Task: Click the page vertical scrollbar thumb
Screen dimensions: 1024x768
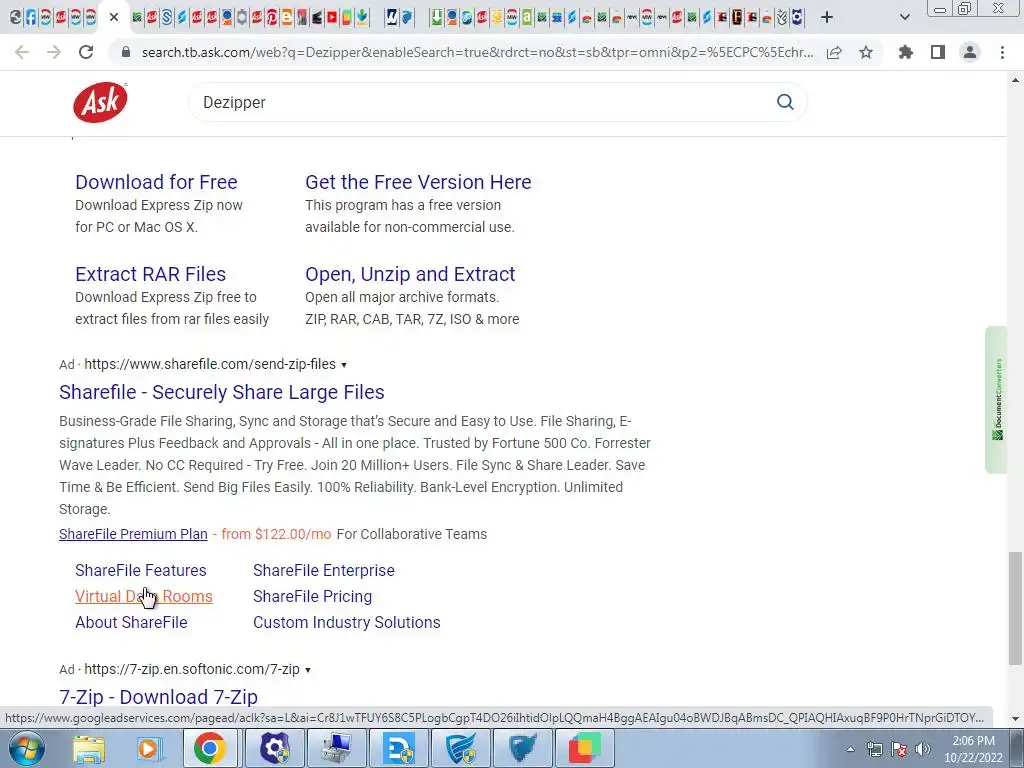Action: 1015,607
